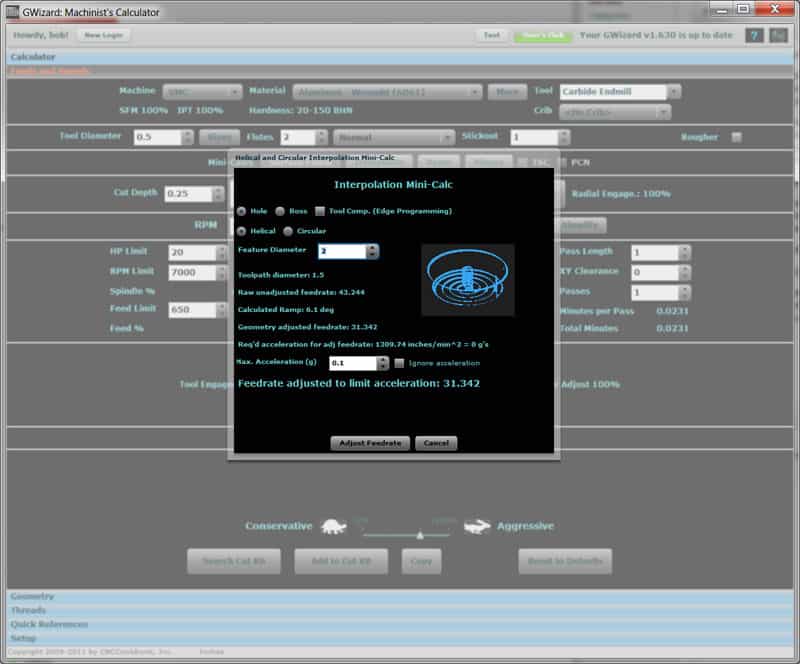
Task: Toggle the Rougher checkbox
Action: [x=736, y=137]
